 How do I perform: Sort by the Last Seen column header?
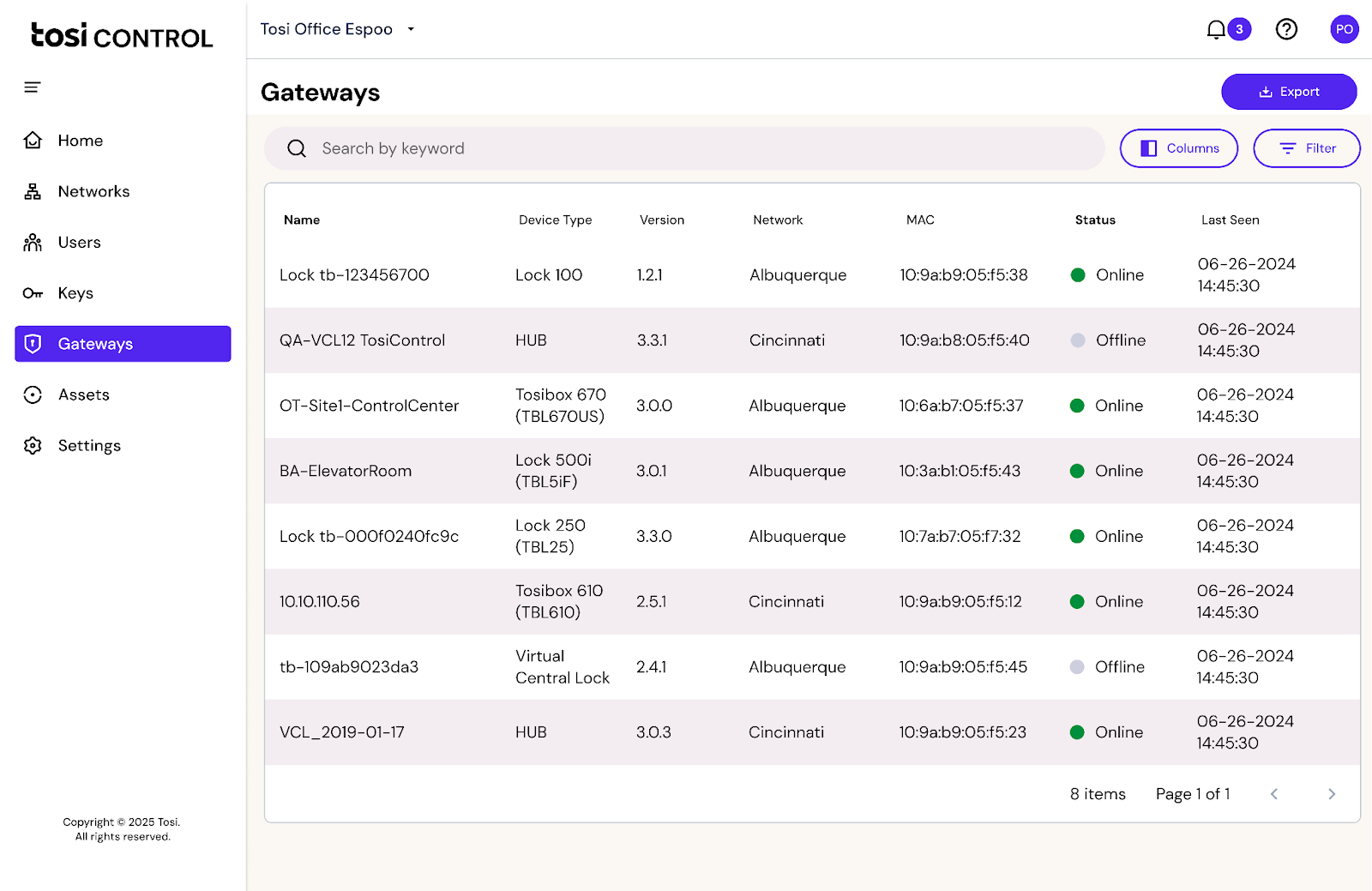click(1230, 220)
